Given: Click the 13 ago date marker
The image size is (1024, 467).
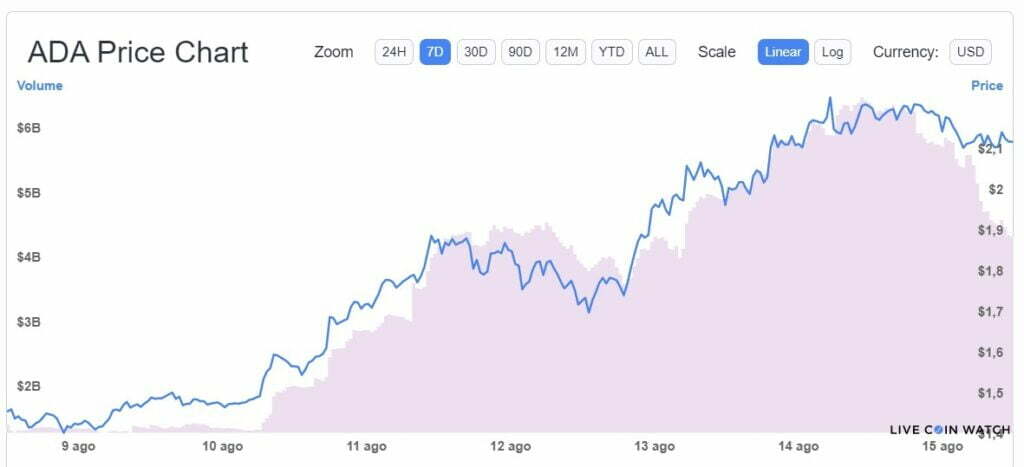Looking at the screenshot, I should click(656, 447).
